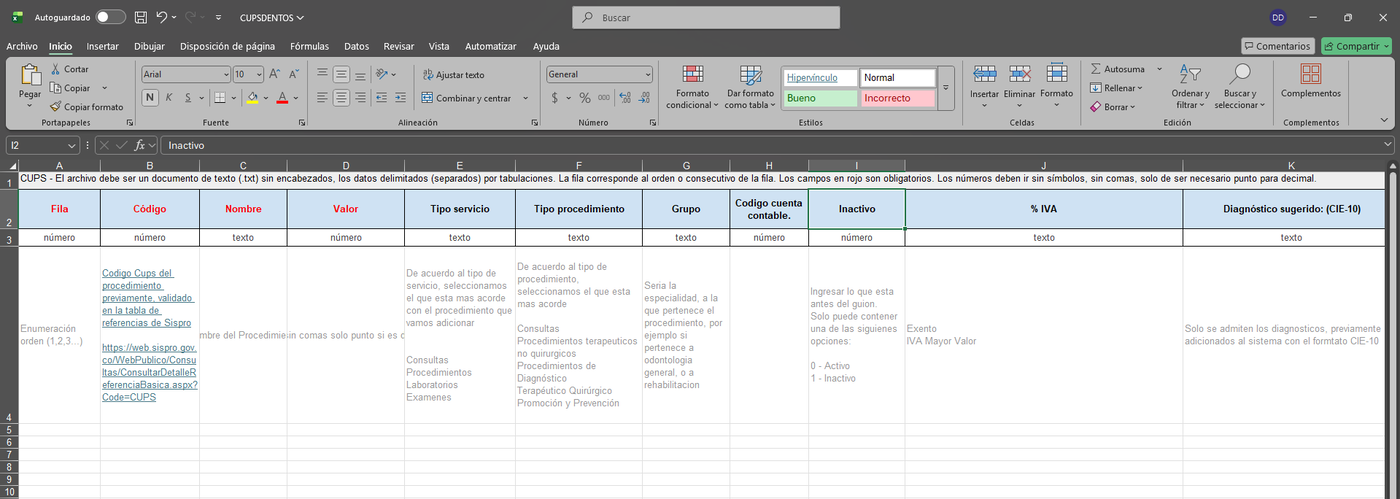1400x499 pixels.
Task: Increase decimal places
Action: [625, 98]
